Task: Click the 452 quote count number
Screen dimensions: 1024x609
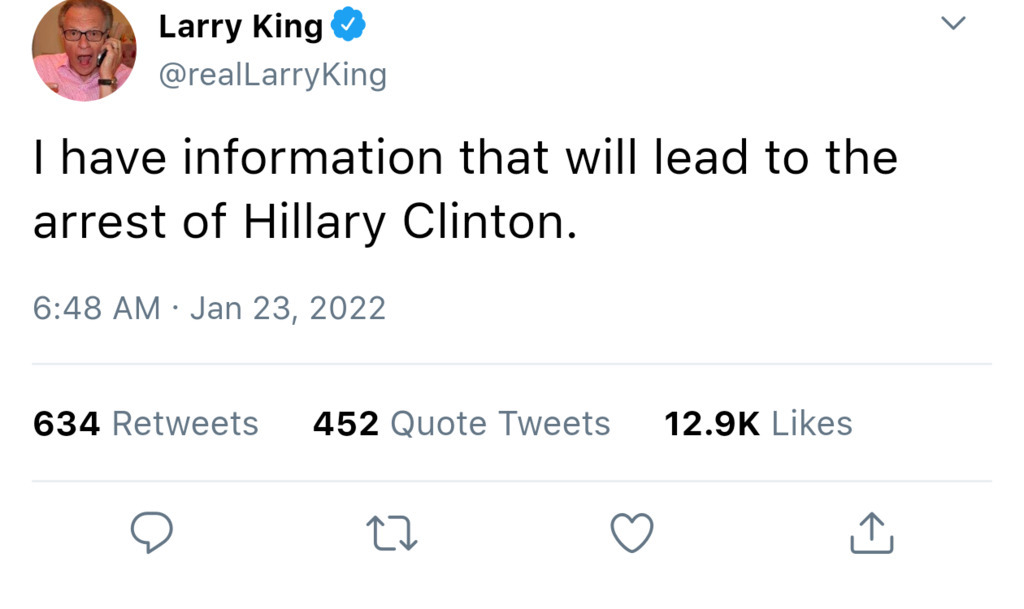Action: pyautogui.click(x=345, y=424)
